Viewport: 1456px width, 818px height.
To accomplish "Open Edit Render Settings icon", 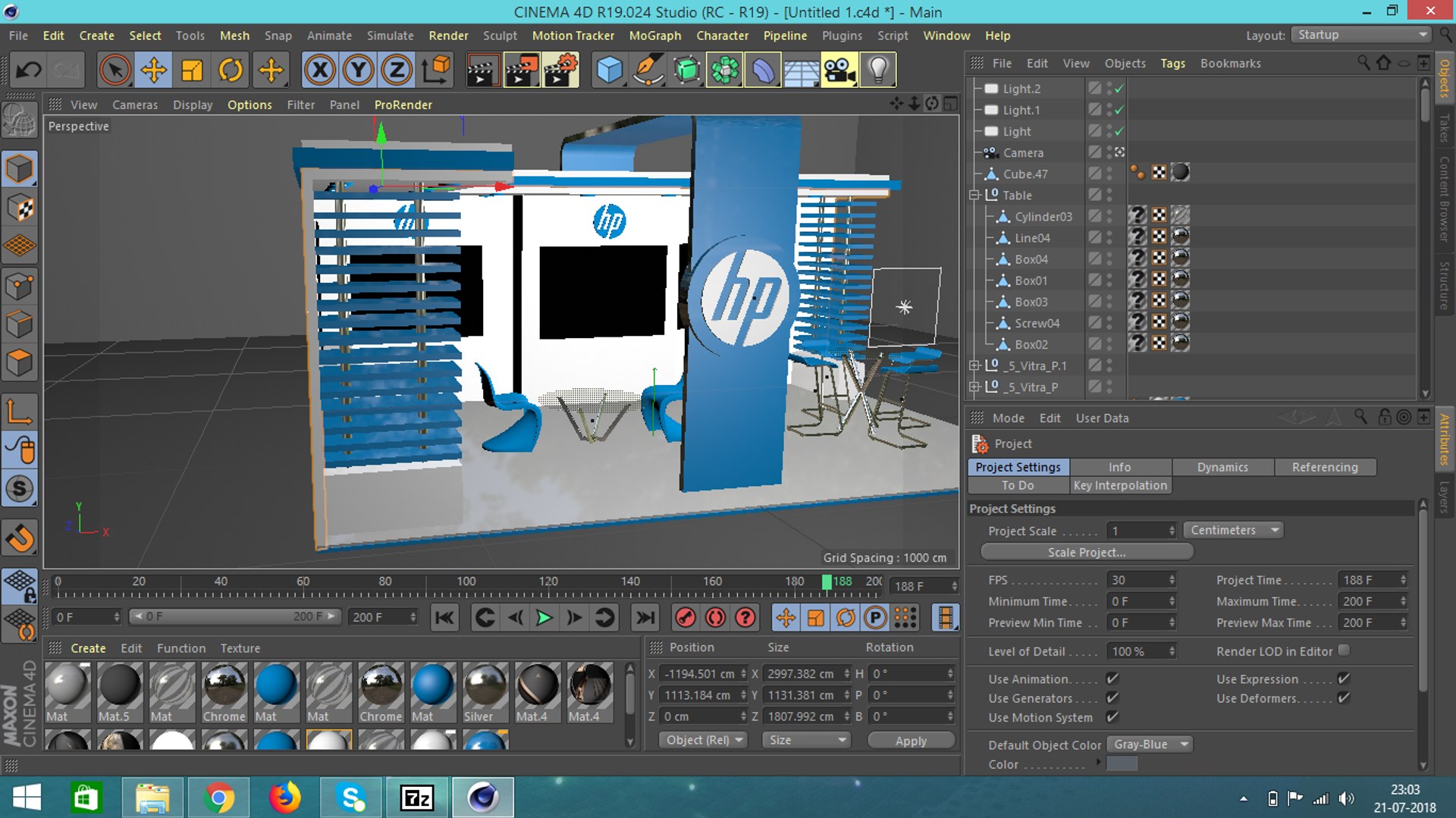I will click(561, 71).
